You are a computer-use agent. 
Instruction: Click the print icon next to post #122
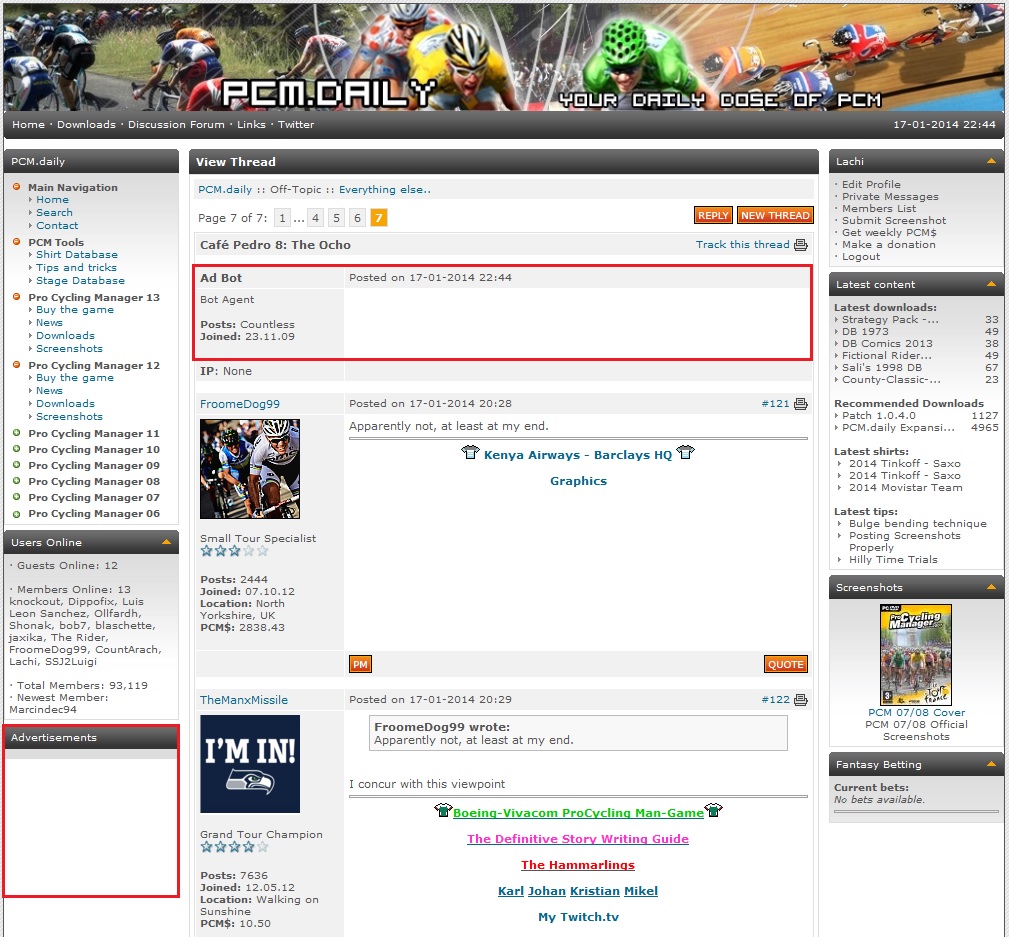[800, 700]
